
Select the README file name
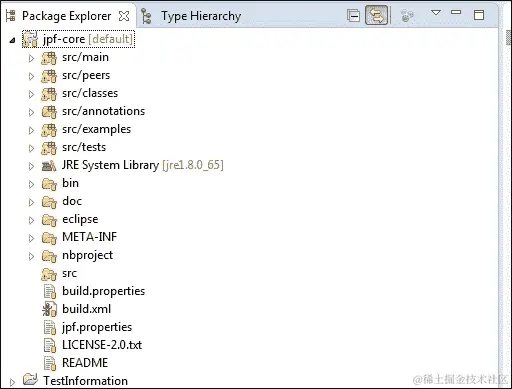click(85, 363)
